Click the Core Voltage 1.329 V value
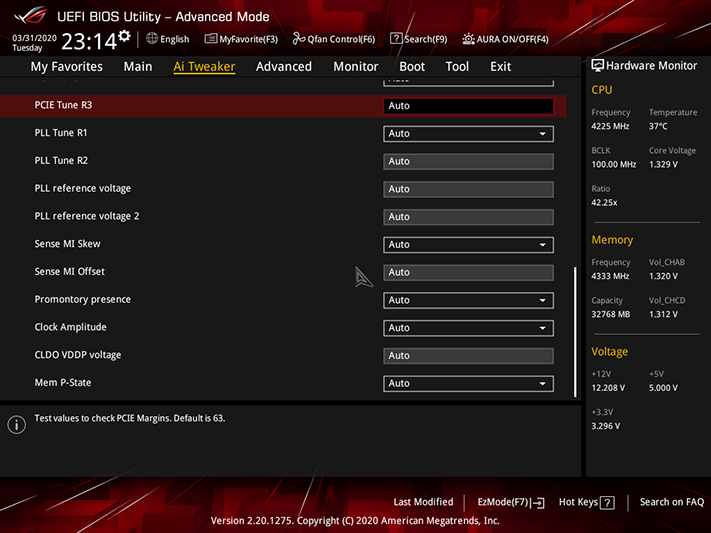 (x=663, y=165)
